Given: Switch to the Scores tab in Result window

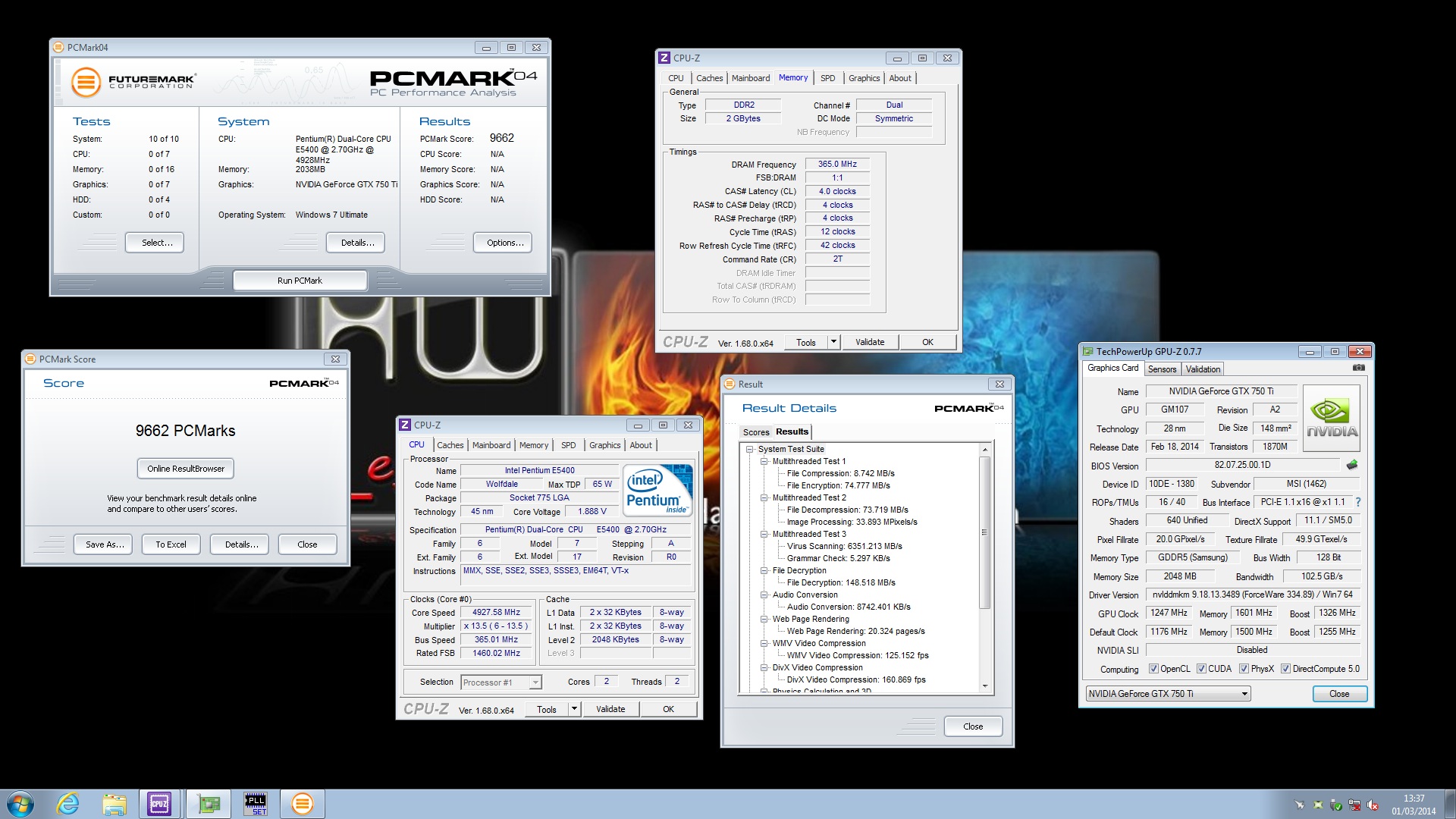Looking at the screenshot, I should (755, 432).
